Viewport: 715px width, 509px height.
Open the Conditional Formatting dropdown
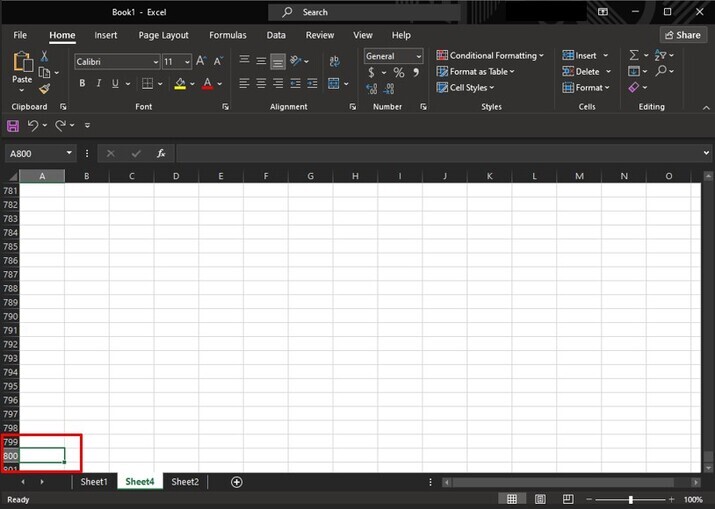coord(490,56)
